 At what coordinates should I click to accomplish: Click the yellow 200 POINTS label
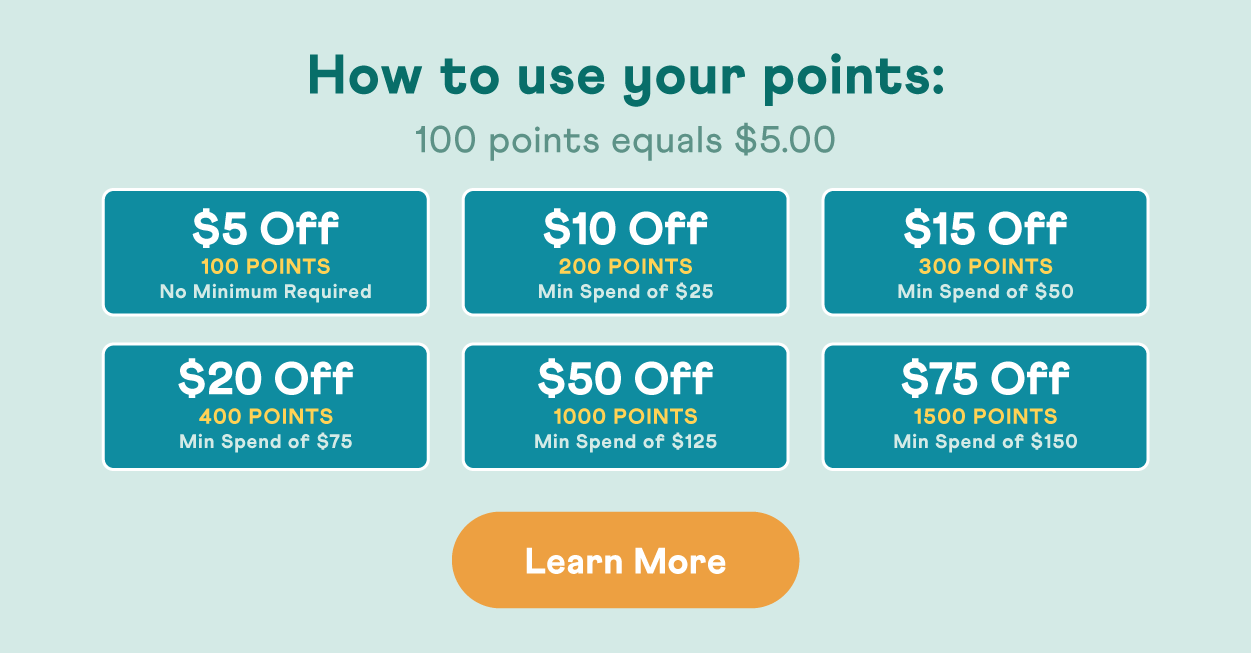625,267
